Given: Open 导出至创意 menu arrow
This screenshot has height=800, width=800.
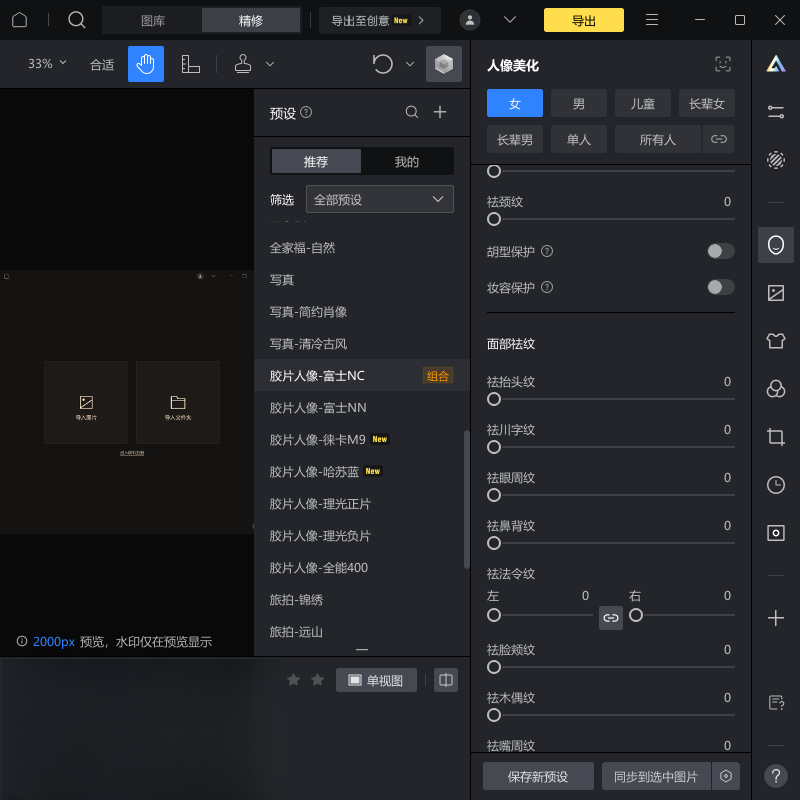Looking at the screenshot, I should click(x=421, y=20).
